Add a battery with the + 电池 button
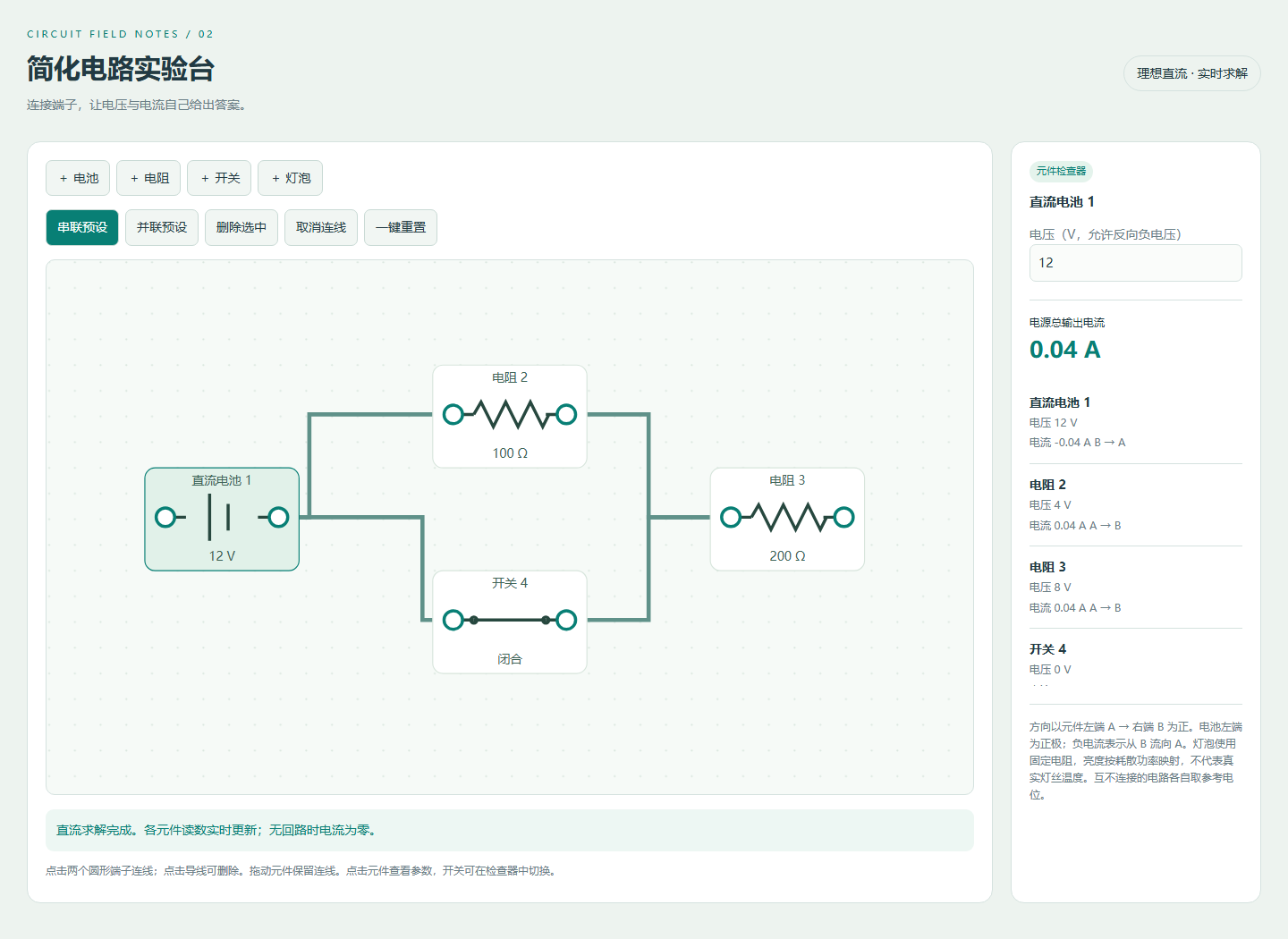The image size is (1288, 939). point(78,178)
